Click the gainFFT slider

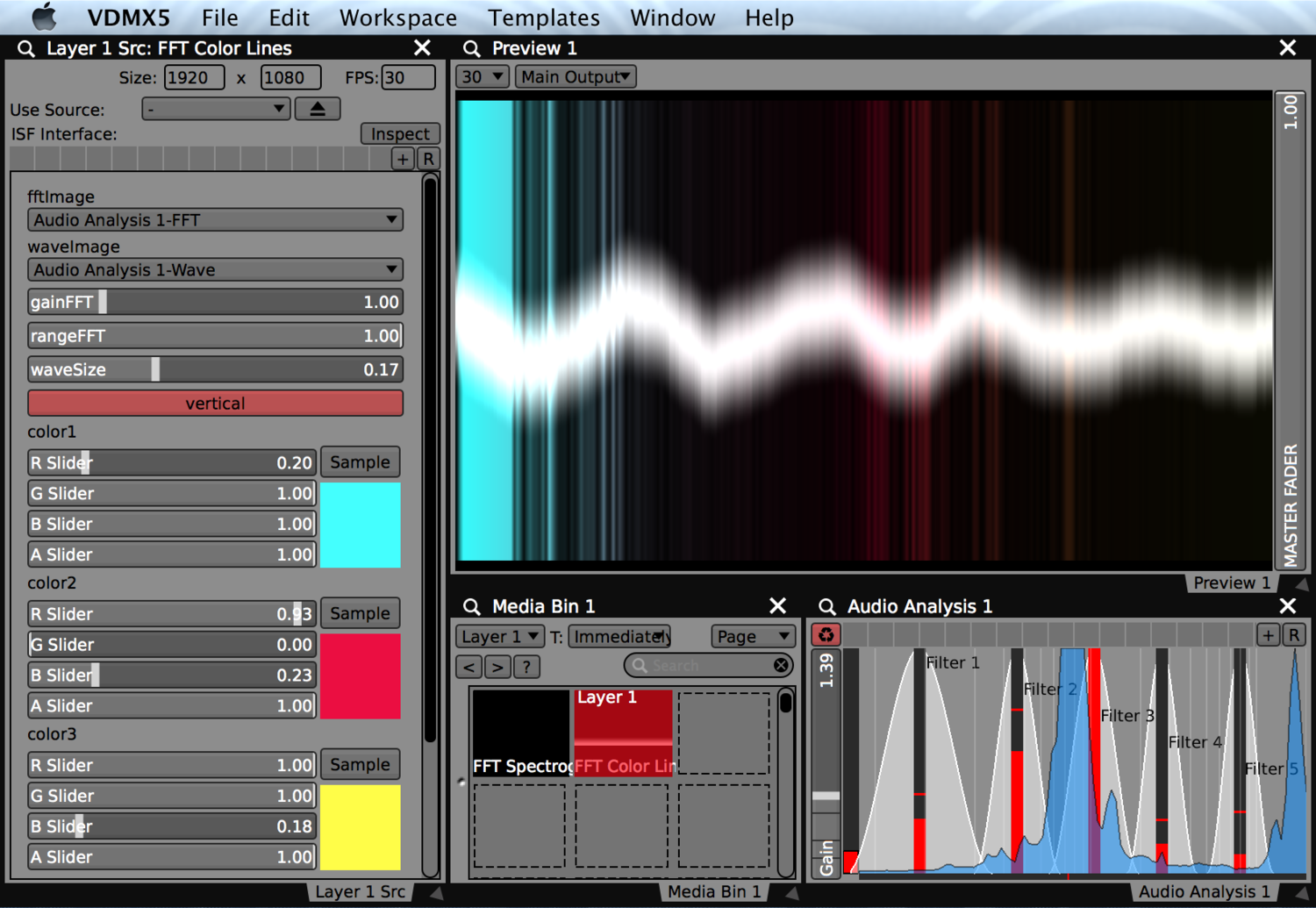click(x=215, y=302)
